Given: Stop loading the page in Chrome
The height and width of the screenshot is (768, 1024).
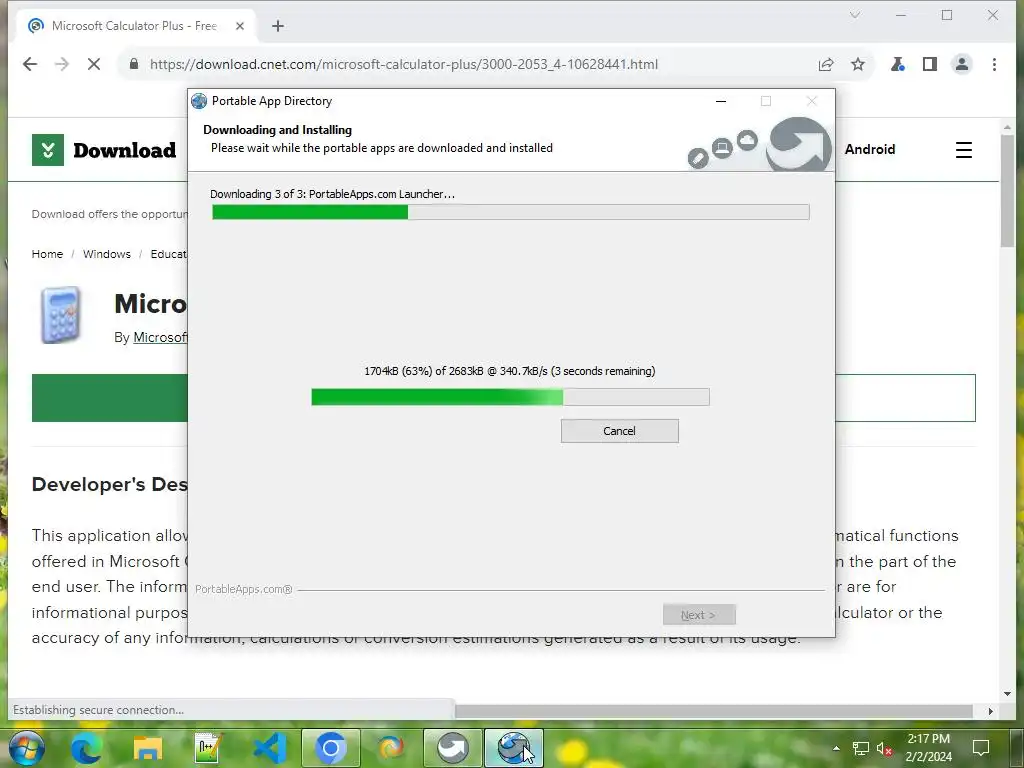Looking at the screenshot, I should pyautogui.click(x=94, y=64).
